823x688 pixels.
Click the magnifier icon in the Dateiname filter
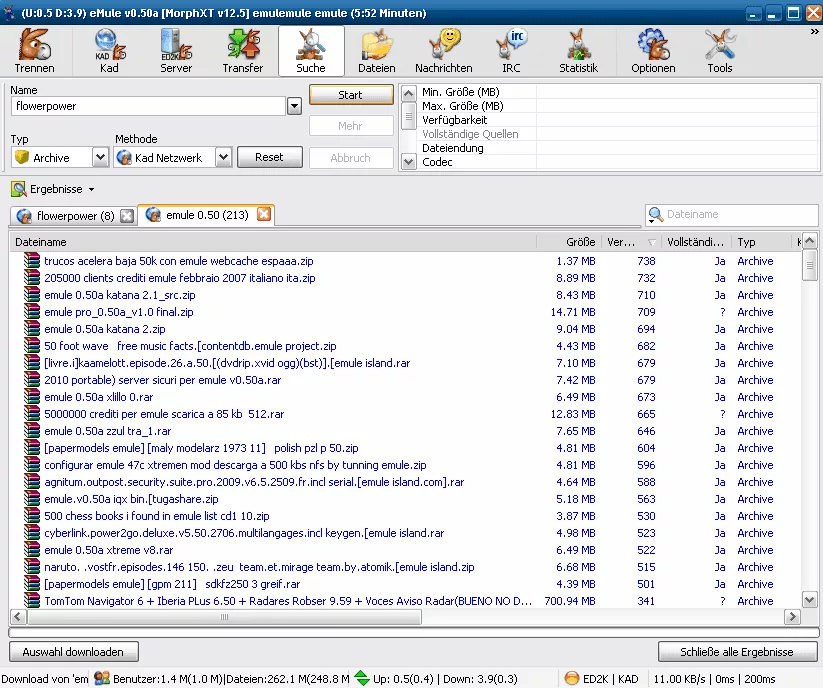(656, 215)
